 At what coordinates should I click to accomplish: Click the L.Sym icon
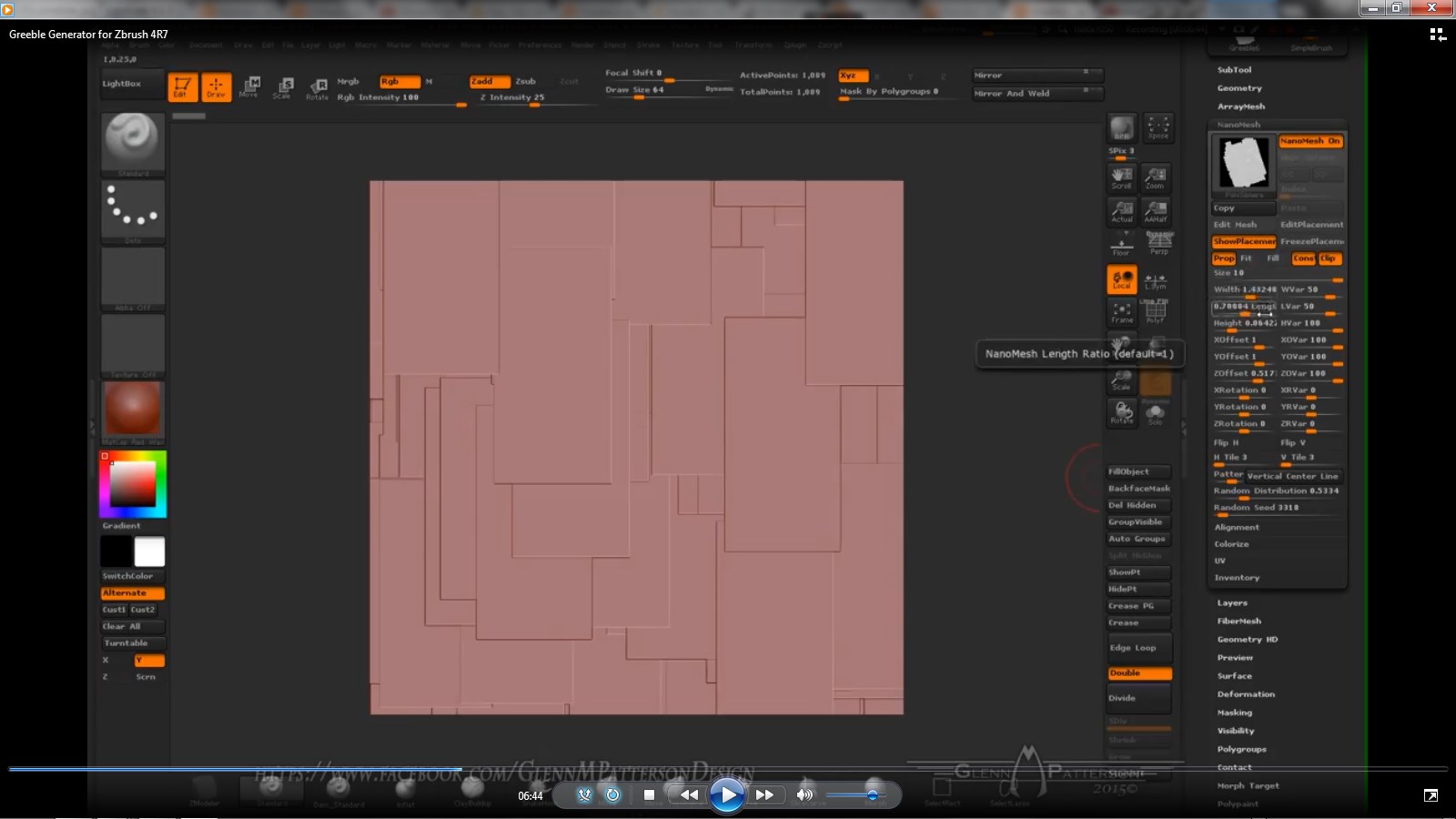tap(1156, 280)
